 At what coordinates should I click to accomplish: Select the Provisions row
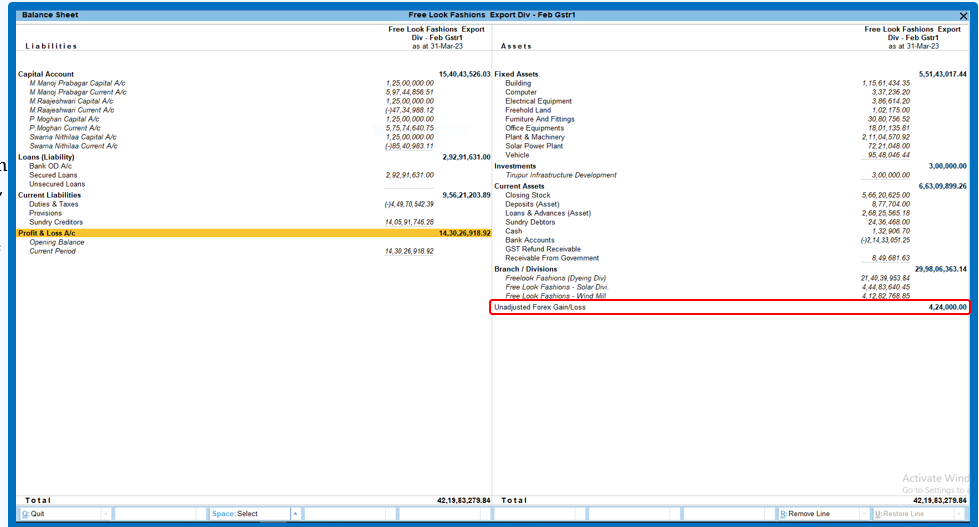click(46, 213)
